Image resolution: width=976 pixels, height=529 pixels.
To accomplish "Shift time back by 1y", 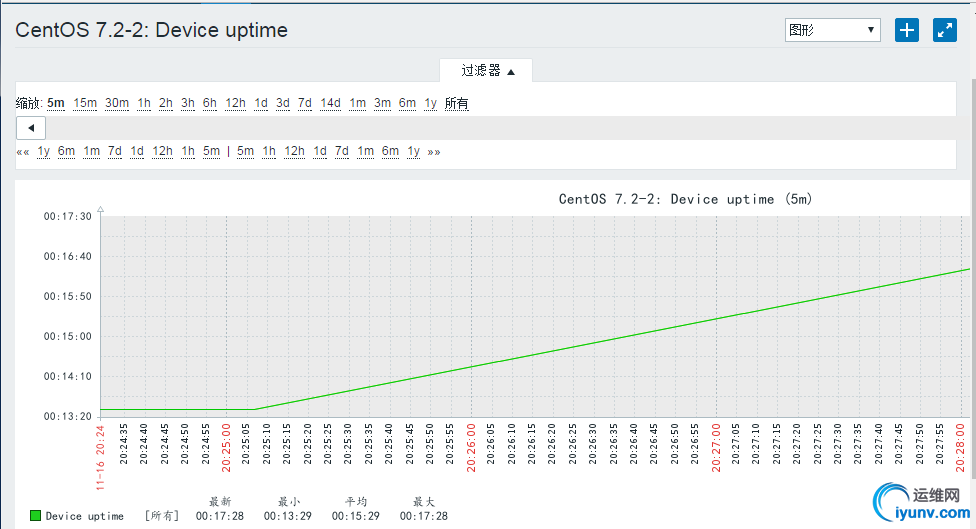I will 44,151.
